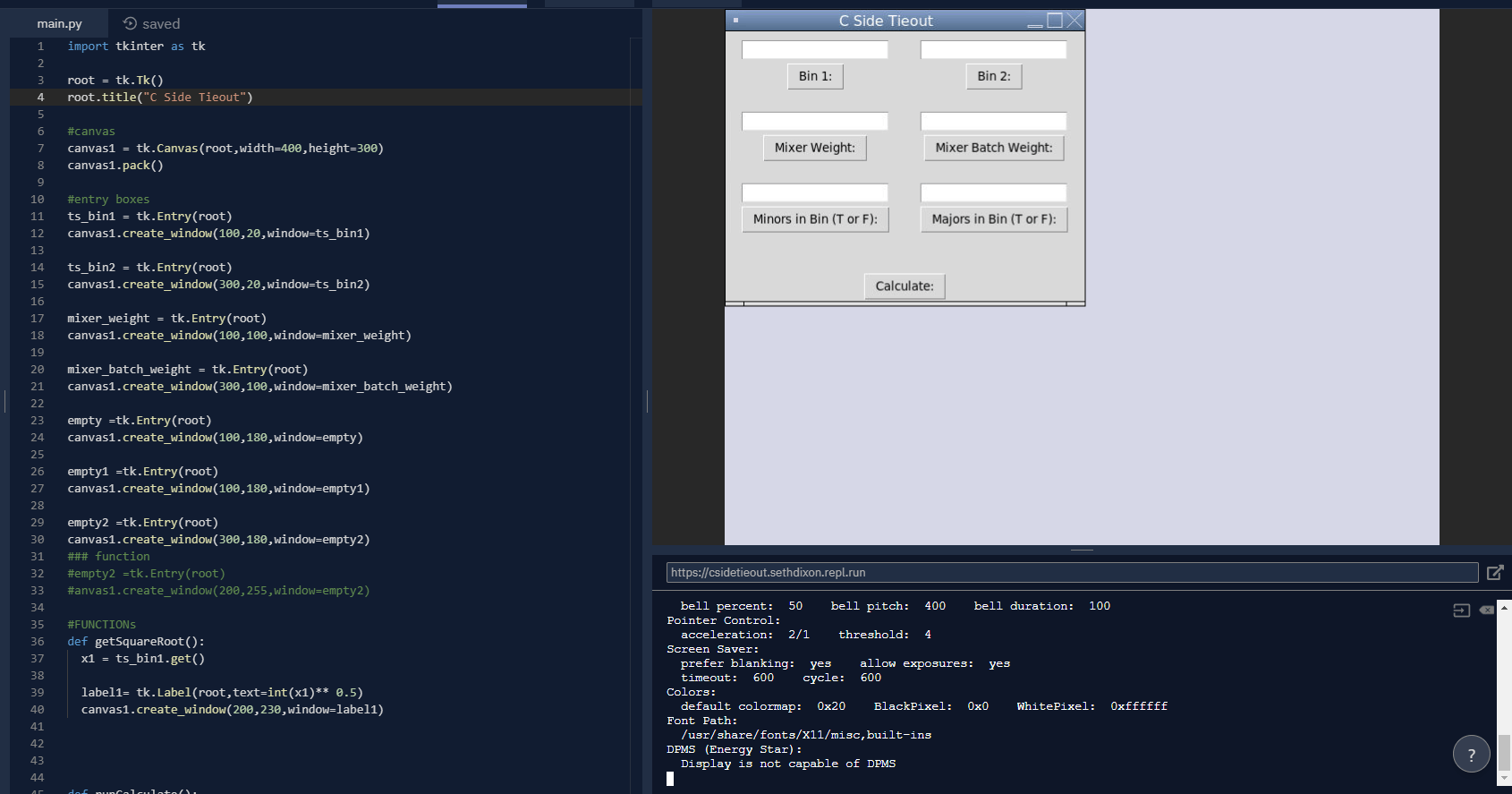Click the "Pointer Control:" console line
1512x794 pixels.
point(724,620)
